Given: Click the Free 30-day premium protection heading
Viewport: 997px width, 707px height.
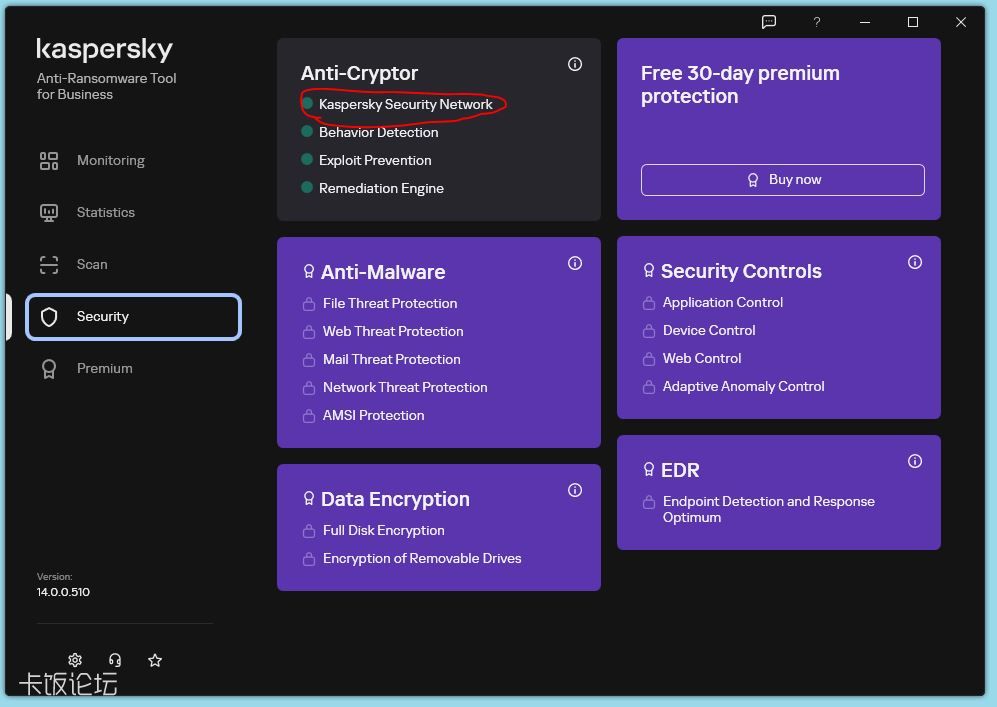Looking at the screenshot, I should coord(740,85).
